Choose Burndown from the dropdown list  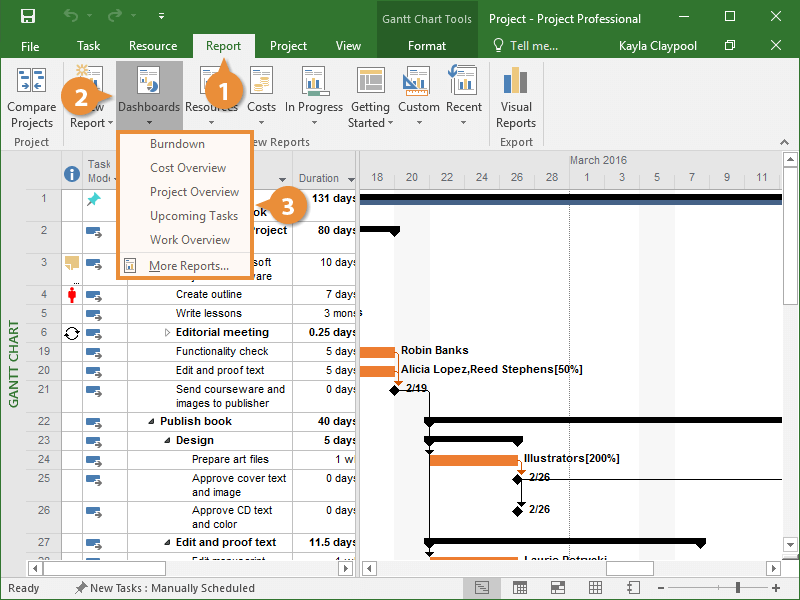tap(177, 144)
